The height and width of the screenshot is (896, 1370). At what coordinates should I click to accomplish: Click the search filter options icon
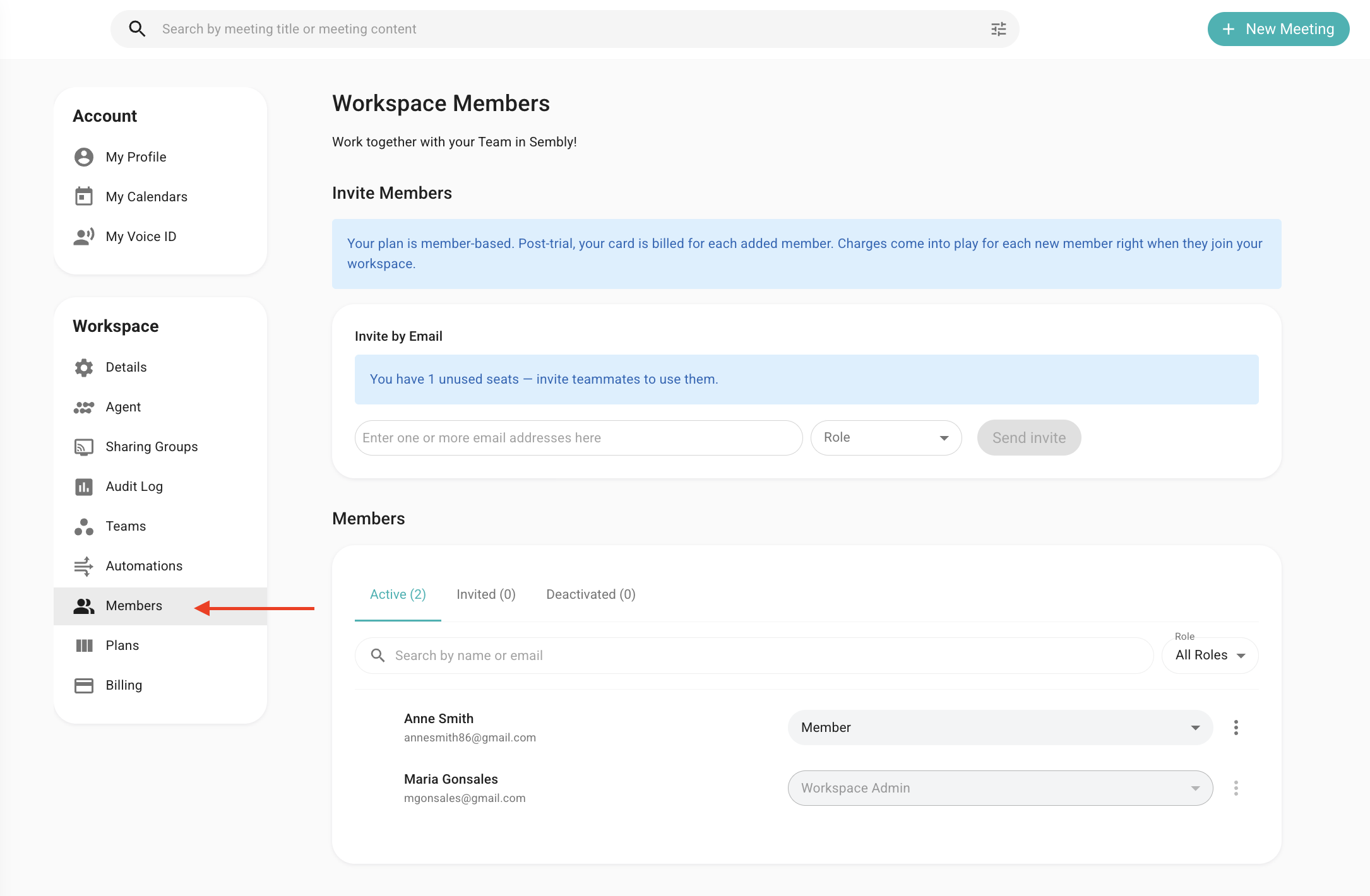pos(998,29)
